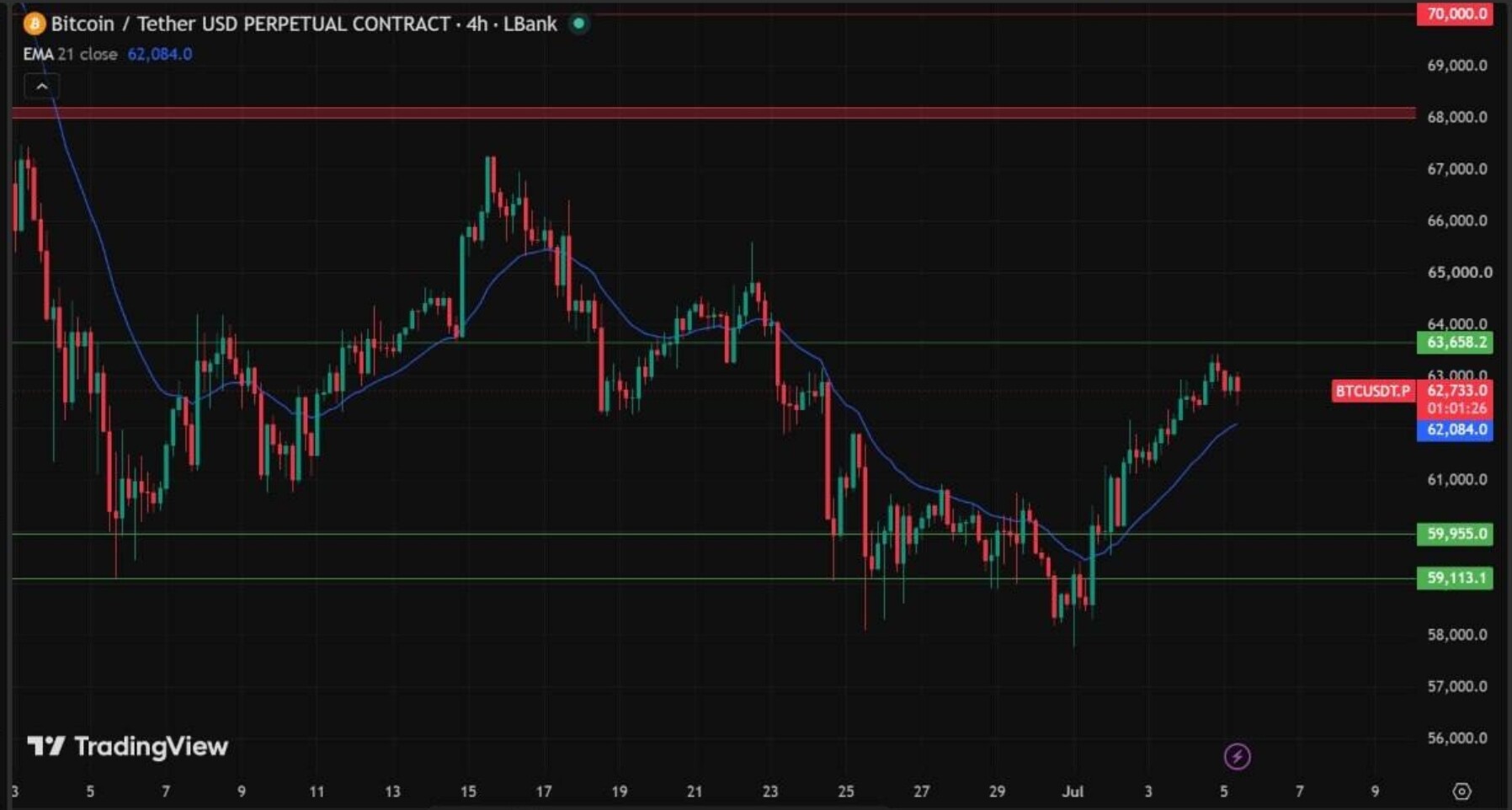Viewport: 1512px width, 810px height.
Task: Click the Jul date on time axis
Action: pos(1073,791)
